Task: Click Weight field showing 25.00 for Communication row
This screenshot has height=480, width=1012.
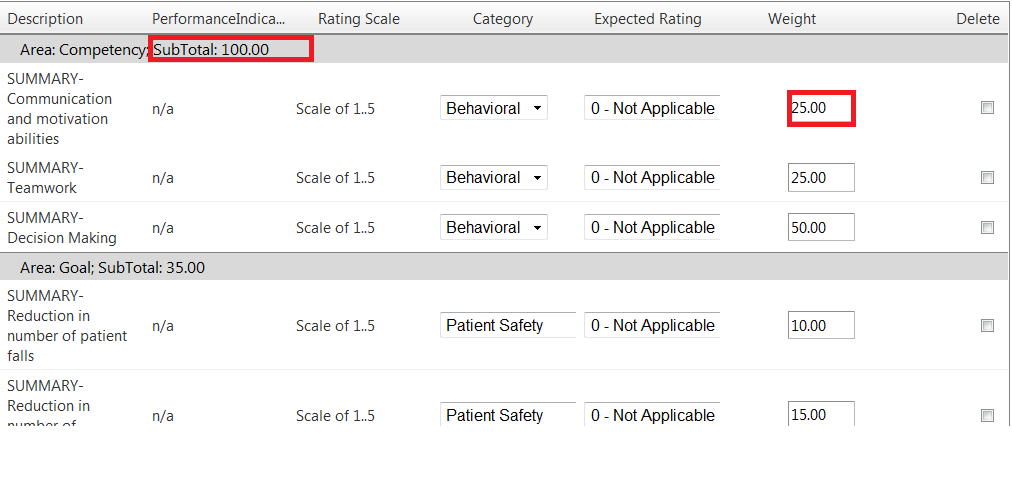Action: click(x=821, y=108)
